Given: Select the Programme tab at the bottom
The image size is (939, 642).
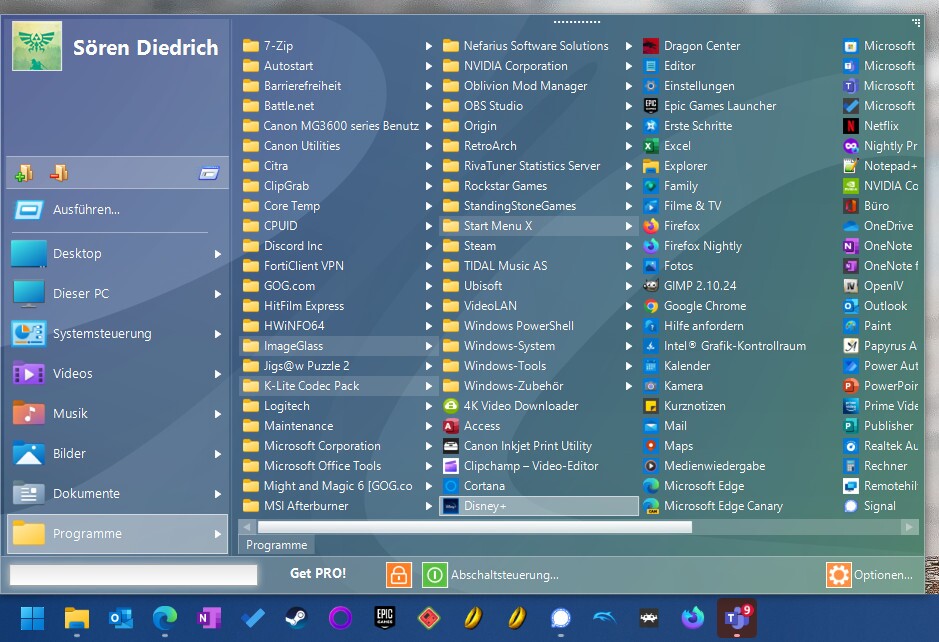Looking at the screenshot, I should (276, 545).
